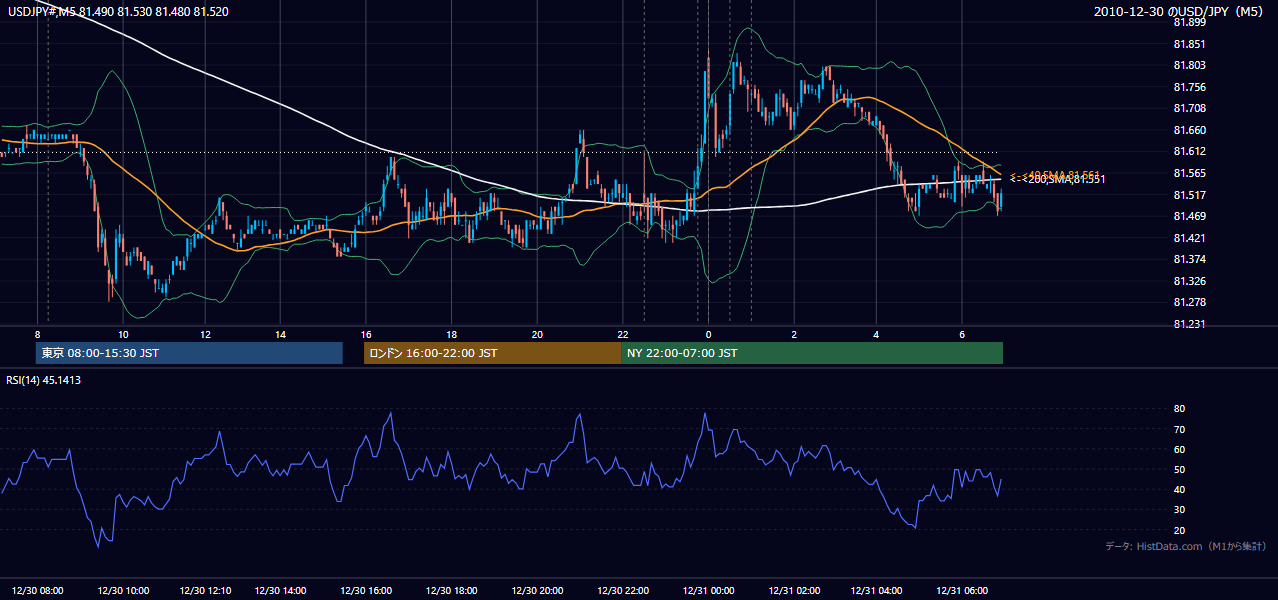The image size is (1278, 600).
Task: Click the 12/31 06:00 bottom time label
Action: (962, 590)
